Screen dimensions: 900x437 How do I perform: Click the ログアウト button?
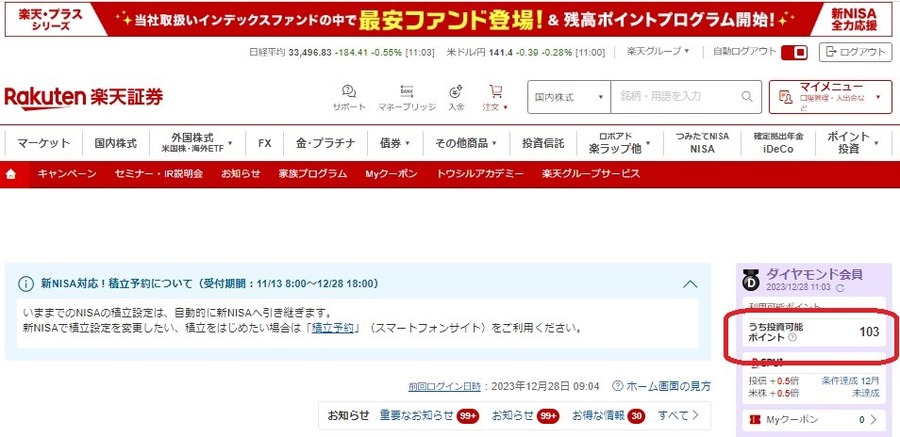[855, 52]
